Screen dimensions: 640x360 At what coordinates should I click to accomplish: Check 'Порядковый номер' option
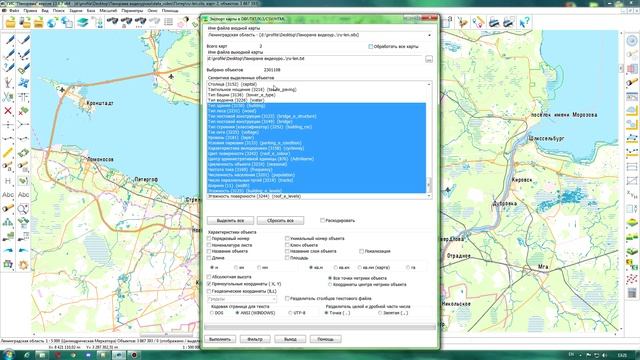point(209,238)
